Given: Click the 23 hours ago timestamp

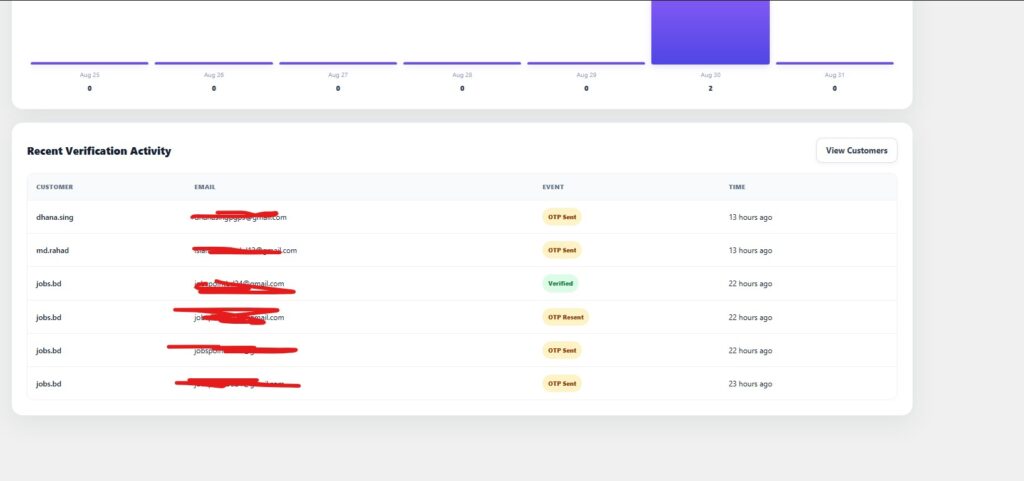Looking at the screenshot, I should [750, 384].
